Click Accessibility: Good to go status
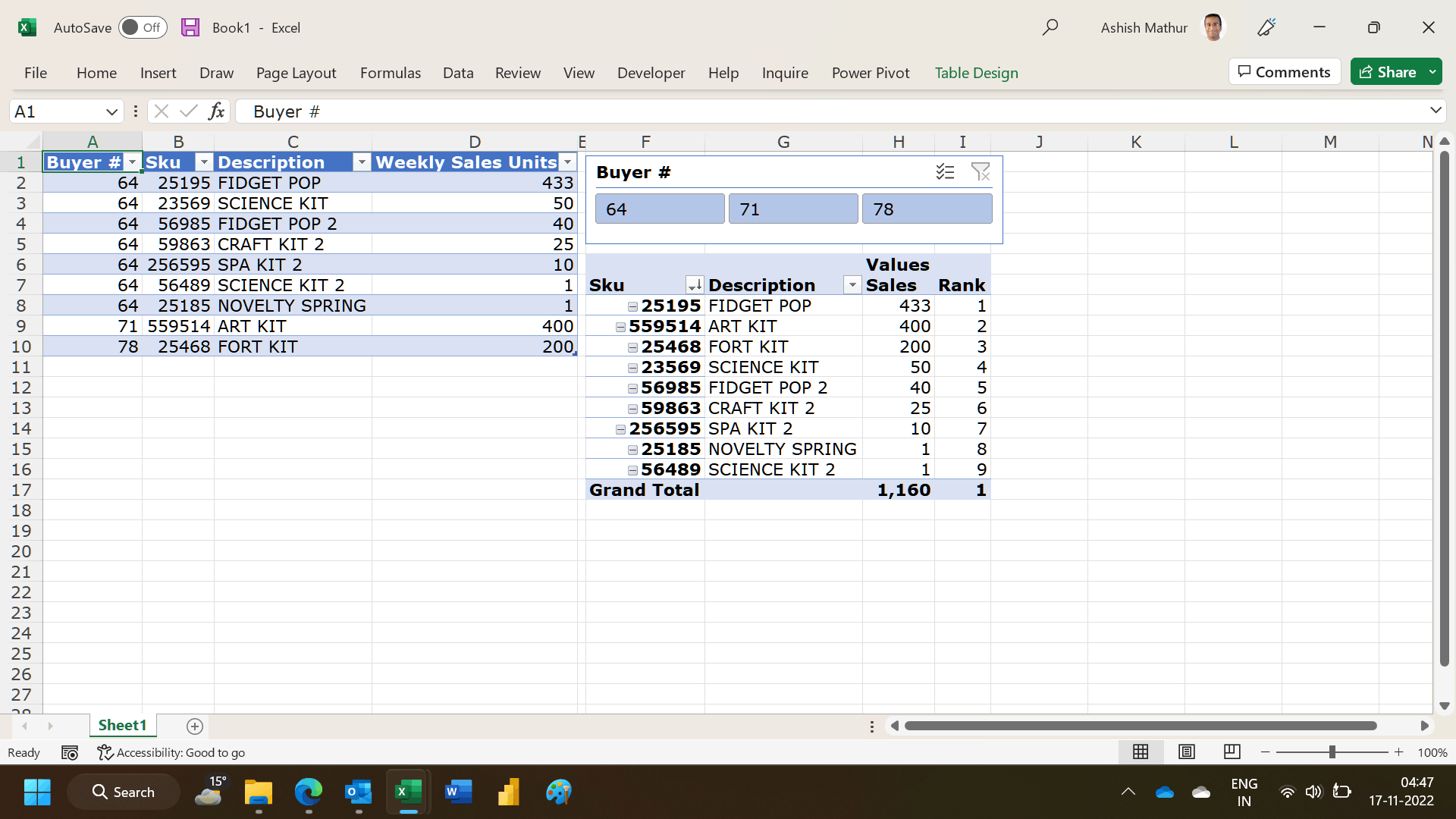 171,752
